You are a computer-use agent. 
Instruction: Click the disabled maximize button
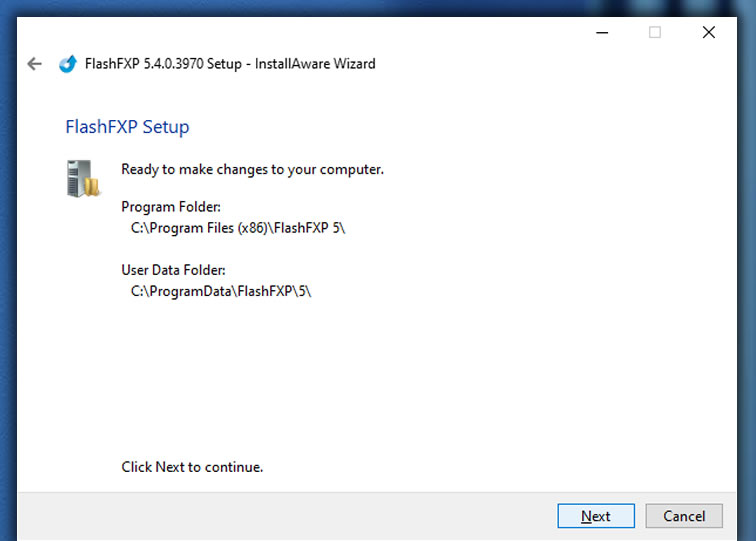(x=655, y=32)
